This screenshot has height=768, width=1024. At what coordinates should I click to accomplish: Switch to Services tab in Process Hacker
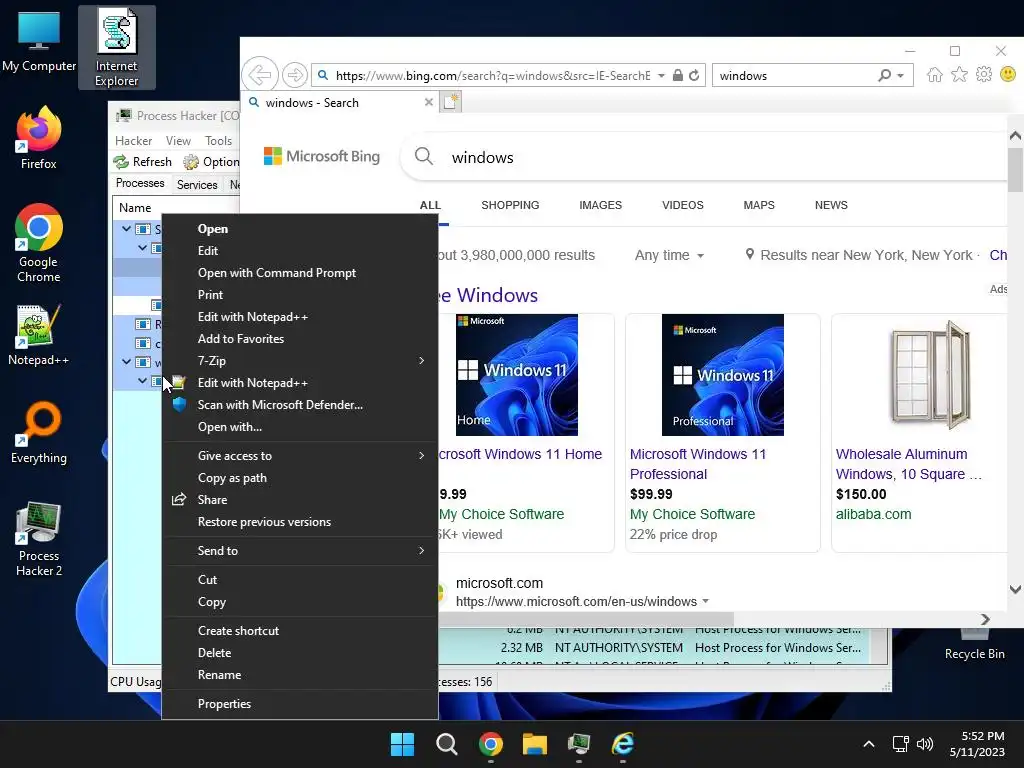197,185
